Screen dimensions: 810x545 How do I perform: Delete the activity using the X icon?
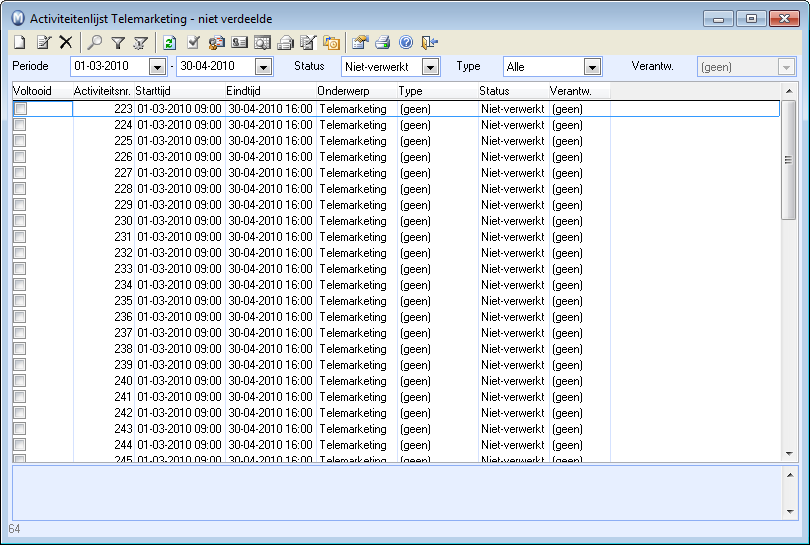(66, 42)
